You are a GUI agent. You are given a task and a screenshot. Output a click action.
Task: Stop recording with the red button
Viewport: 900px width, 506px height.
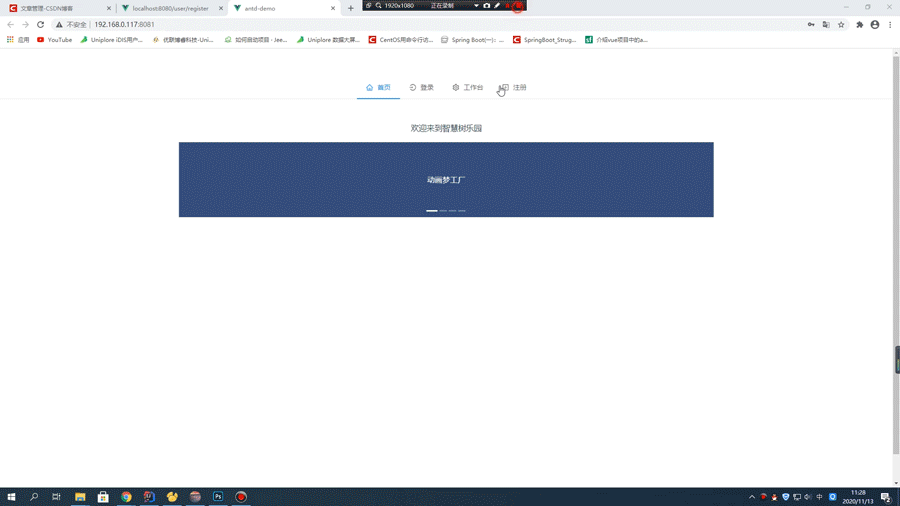click(518, 6)
